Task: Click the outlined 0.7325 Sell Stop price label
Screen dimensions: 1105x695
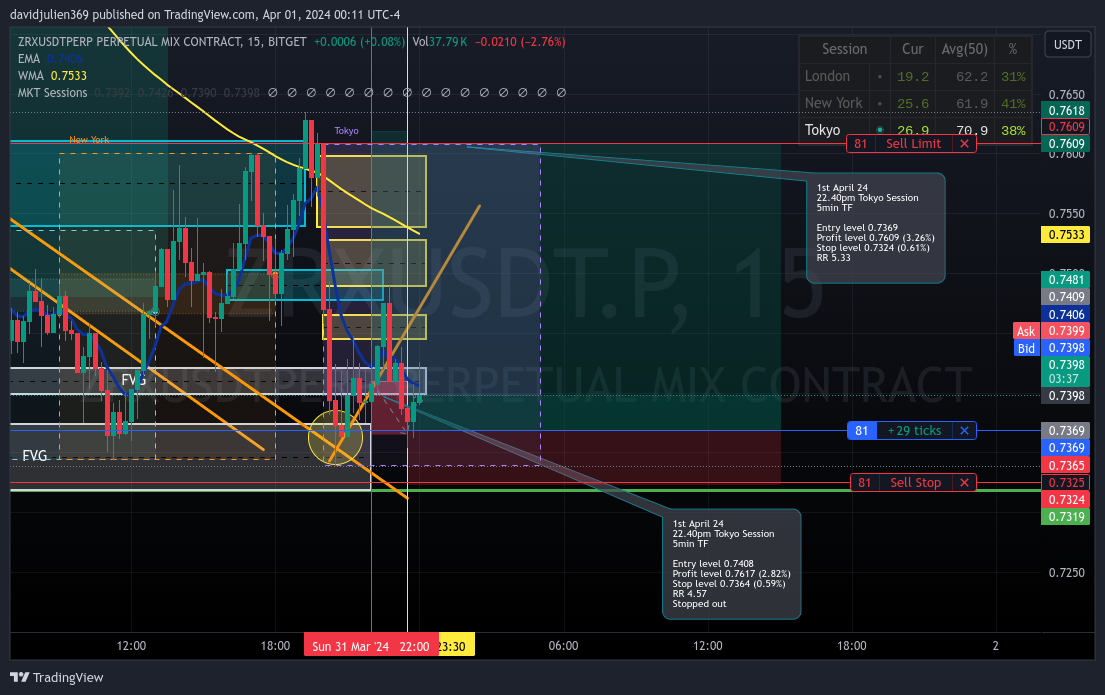Action: [1066, 483]
